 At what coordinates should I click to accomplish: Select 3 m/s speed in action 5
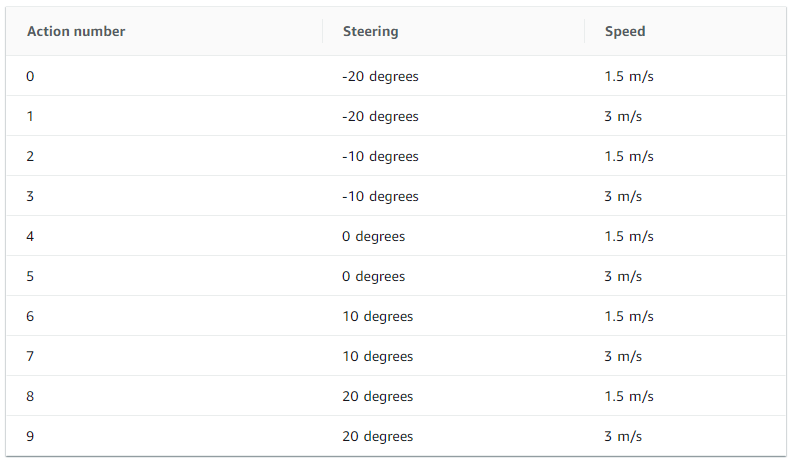pos(623,276)
